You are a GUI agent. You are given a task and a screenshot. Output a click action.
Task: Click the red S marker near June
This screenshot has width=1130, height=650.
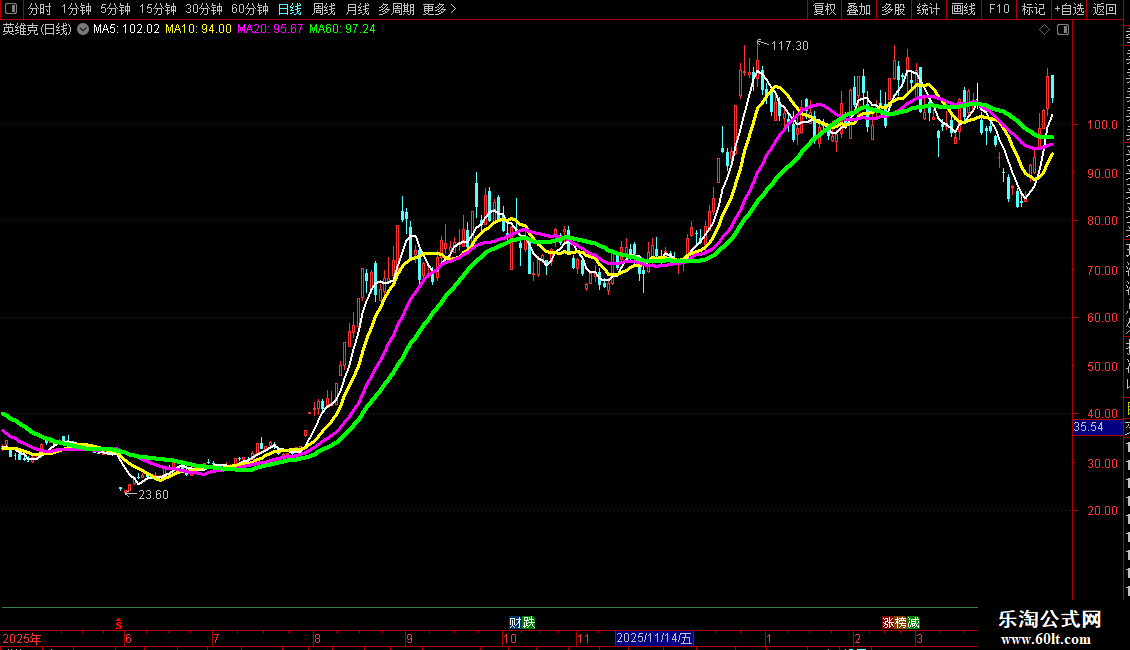click(119, 624)
